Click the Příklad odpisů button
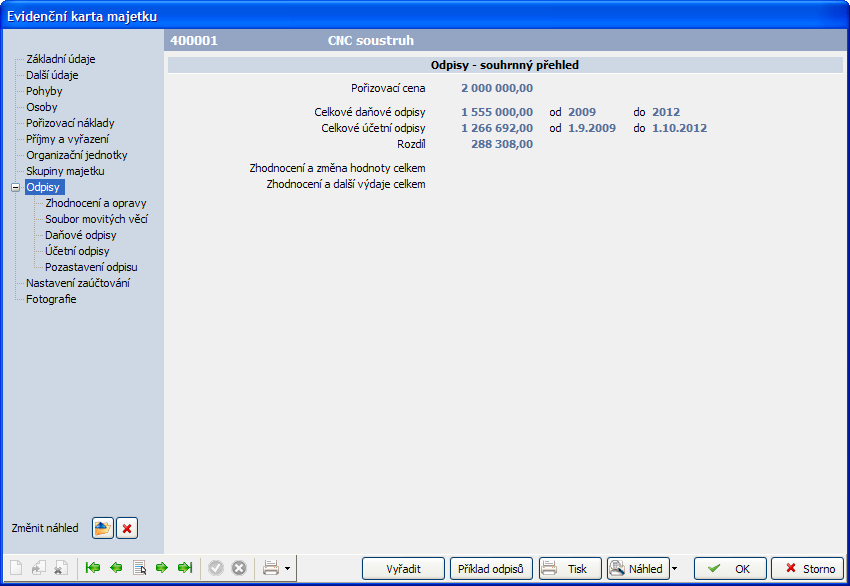The width and height of the screenshot is (850, 586). (x=491, y=569)
